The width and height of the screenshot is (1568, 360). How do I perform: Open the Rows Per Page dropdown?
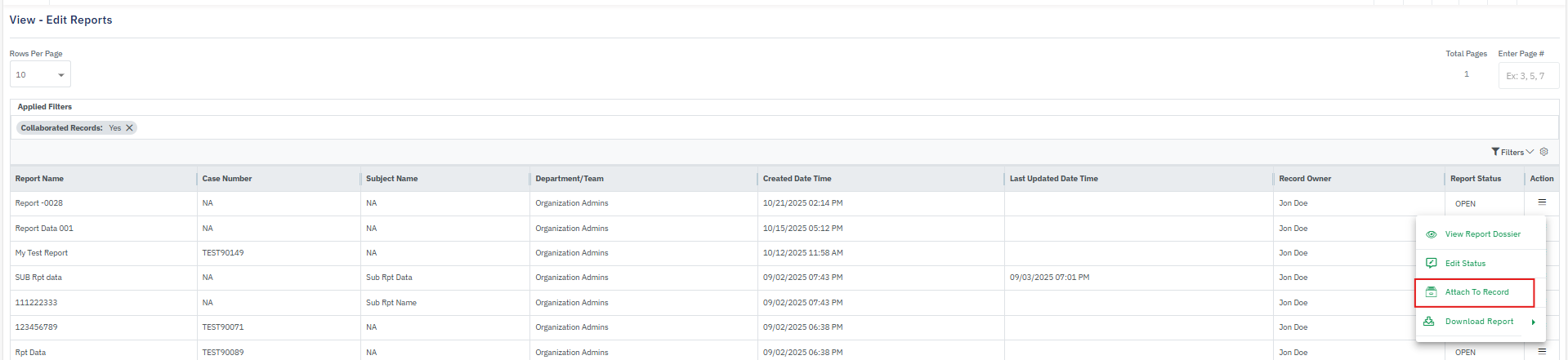[40, 74]
